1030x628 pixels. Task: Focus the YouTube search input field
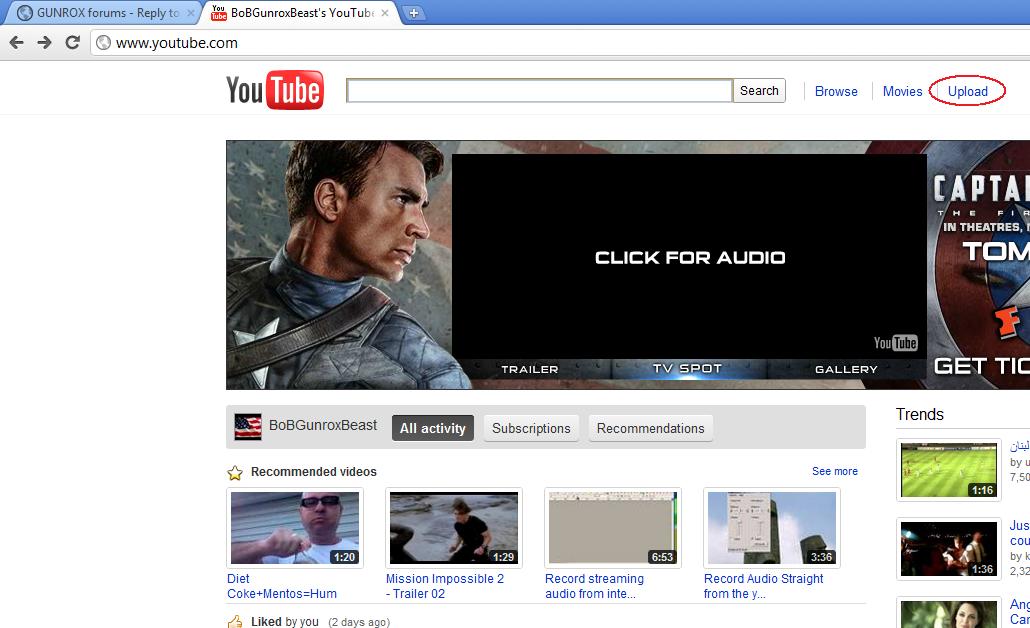(x=539, y=91)
